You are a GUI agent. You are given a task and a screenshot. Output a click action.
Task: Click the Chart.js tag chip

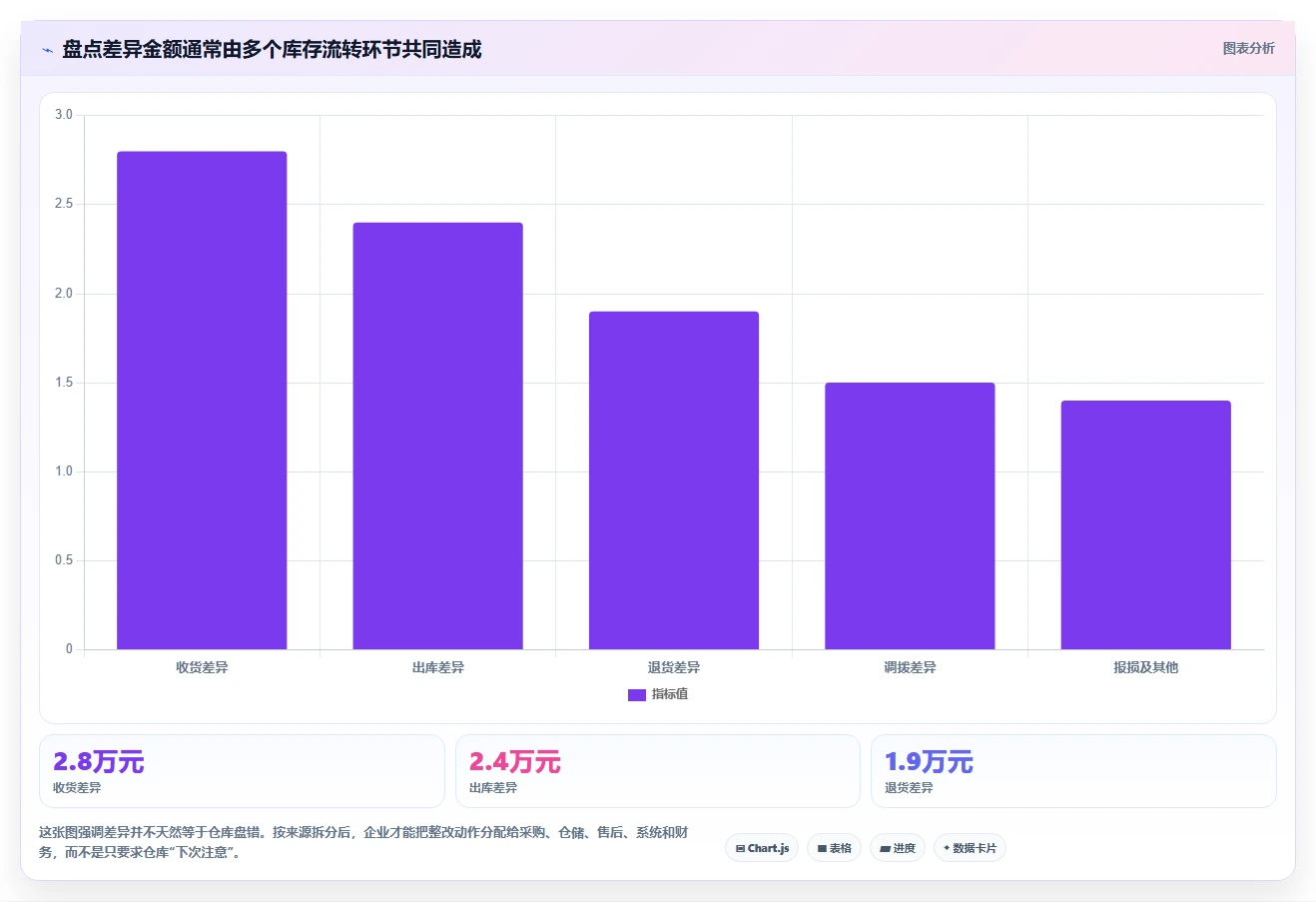[x=762, y=848]
